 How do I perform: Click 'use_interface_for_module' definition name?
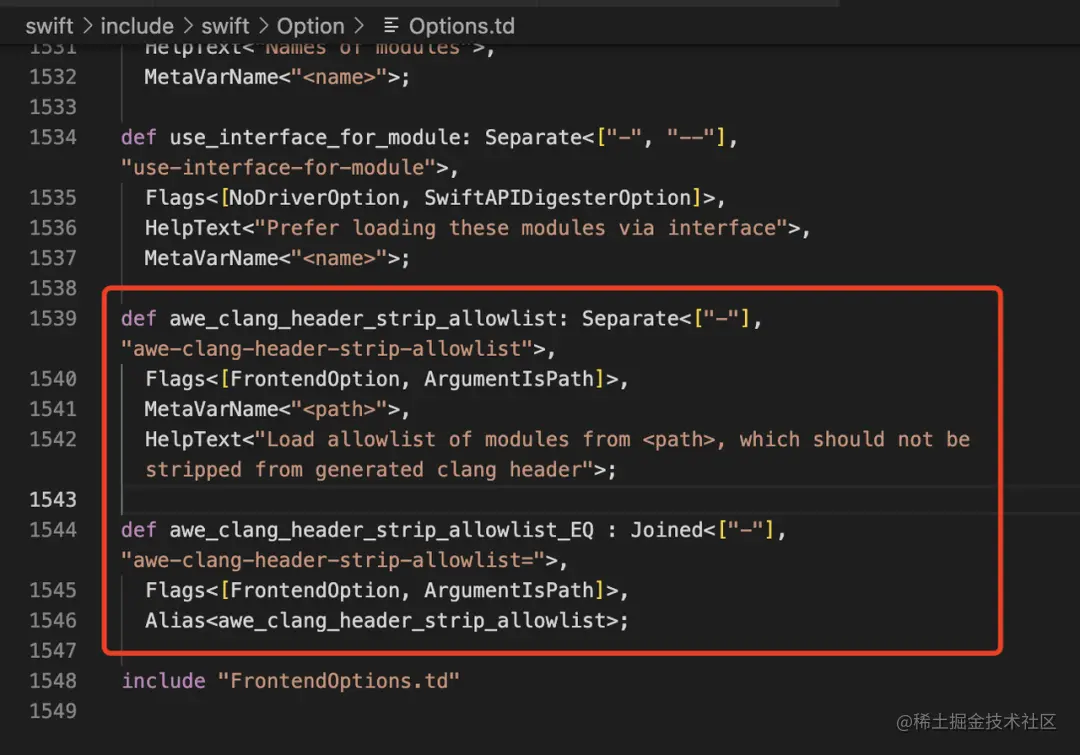coord(315,137)
